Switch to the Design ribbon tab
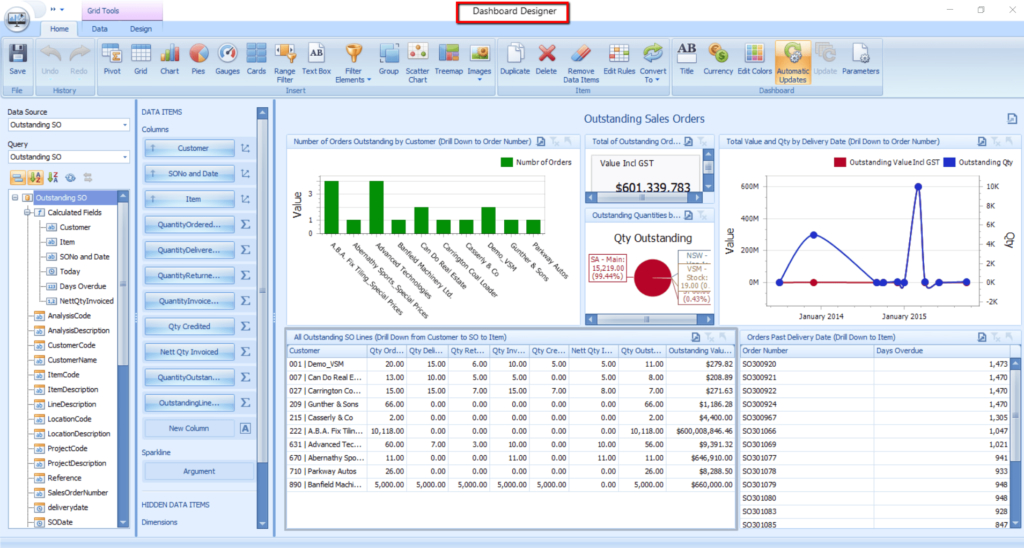This screenshot has height=548, width=1024. coord(141,29)
